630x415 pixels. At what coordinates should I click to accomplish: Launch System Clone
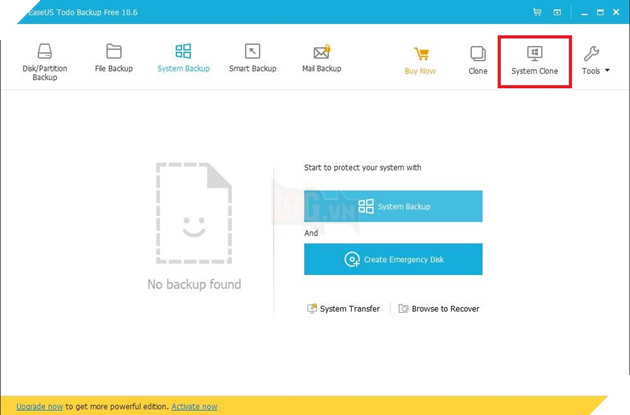pyautogui.click(x=534, y=60)
